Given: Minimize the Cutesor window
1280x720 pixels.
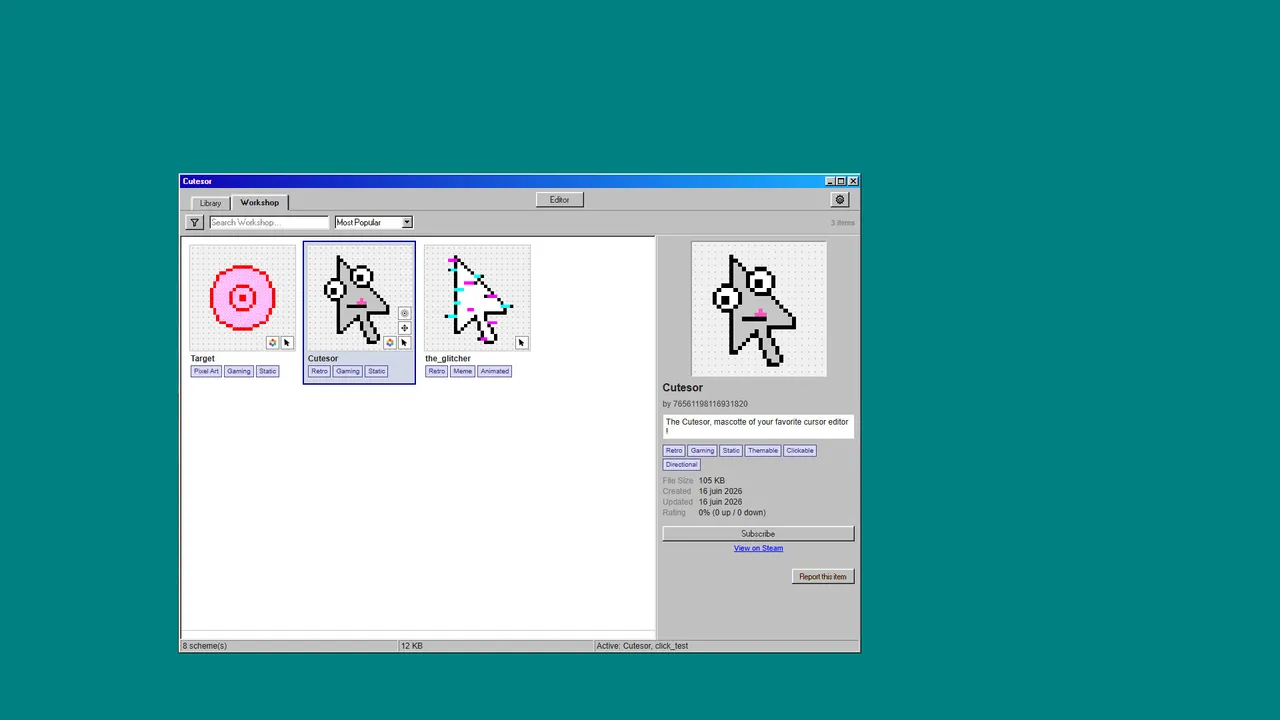Looking at the screenshot, I should pyautogui.click(x=830, y=181).
